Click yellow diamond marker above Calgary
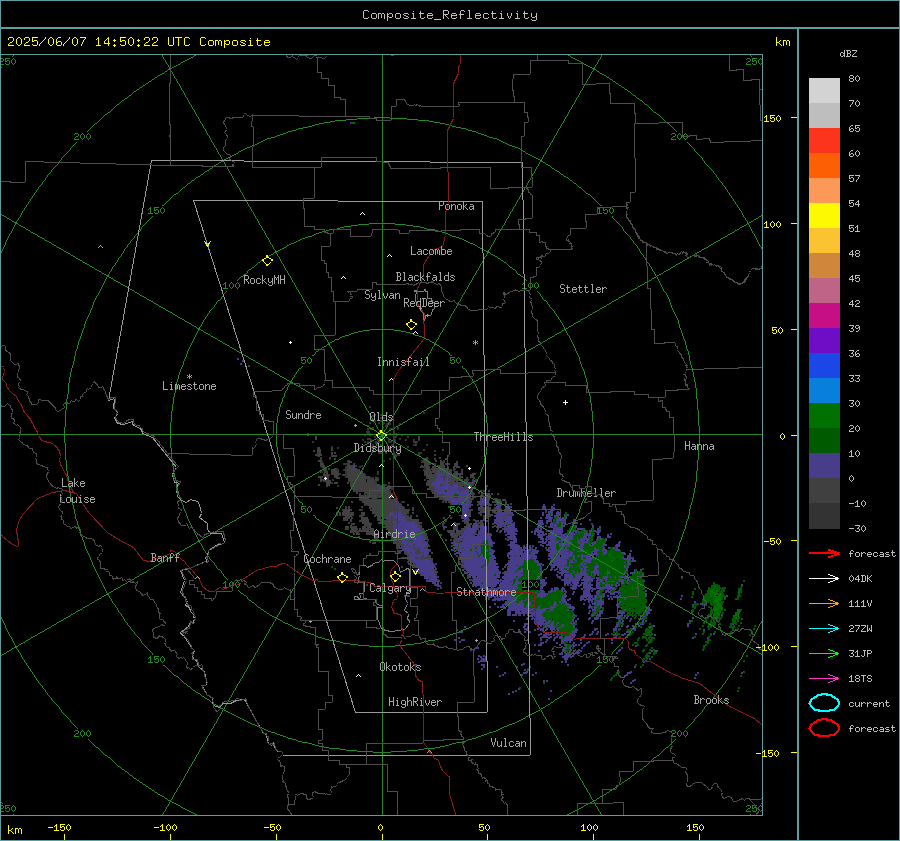This screenshot has width=900, height=841. click(395, 576)
